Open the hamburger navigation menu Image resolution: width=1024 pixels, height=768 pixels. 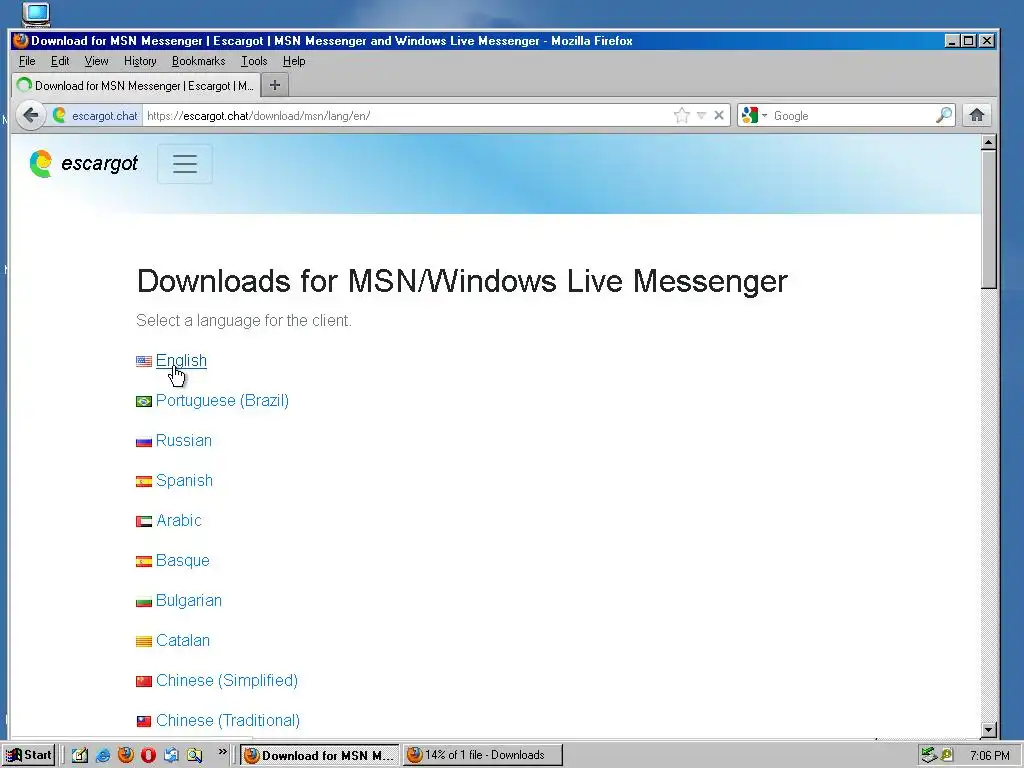[x=185, y=163]
